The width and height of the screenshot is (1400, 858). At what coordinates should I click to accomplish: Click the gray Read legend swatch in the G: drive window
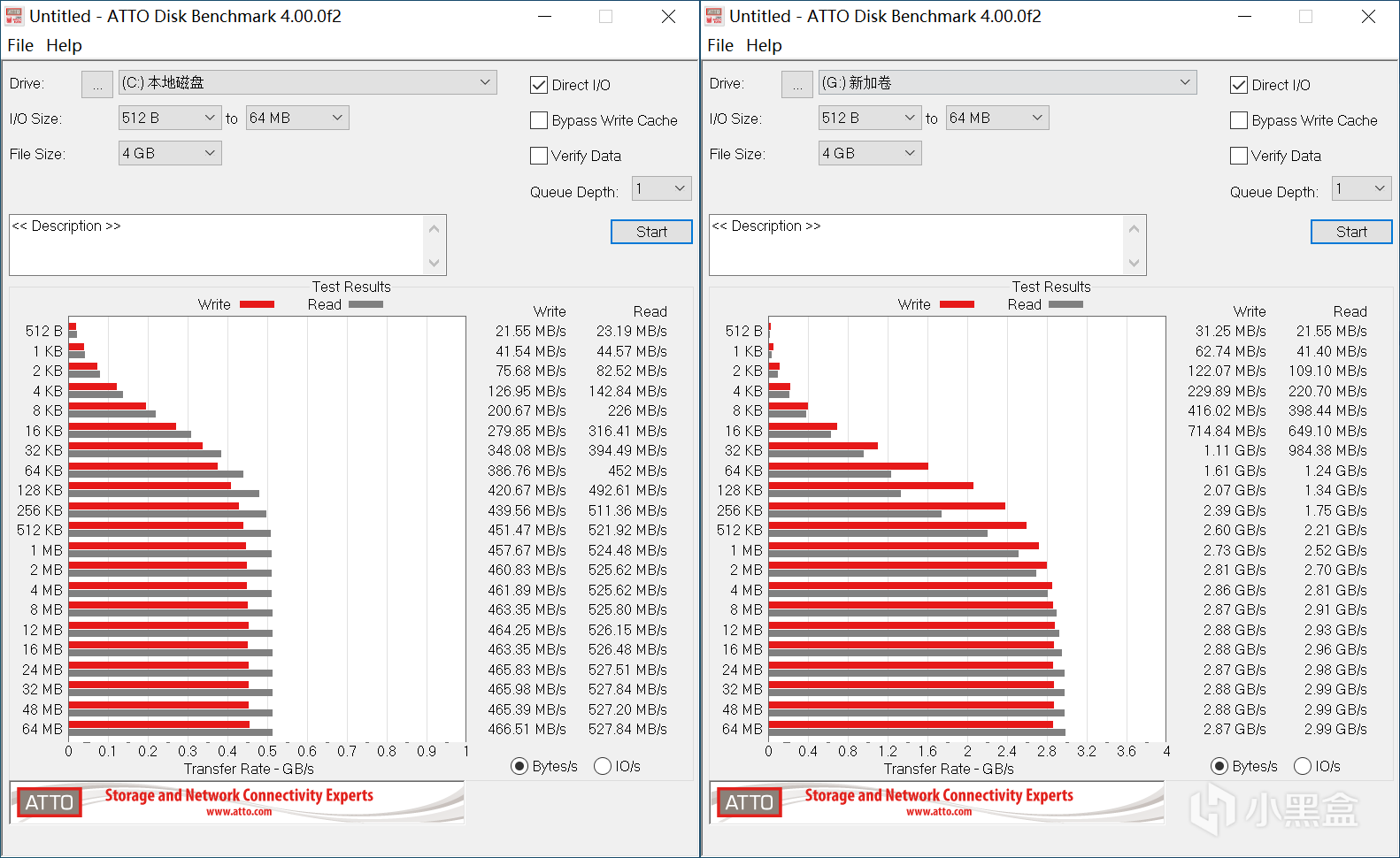coord(1065,304)
